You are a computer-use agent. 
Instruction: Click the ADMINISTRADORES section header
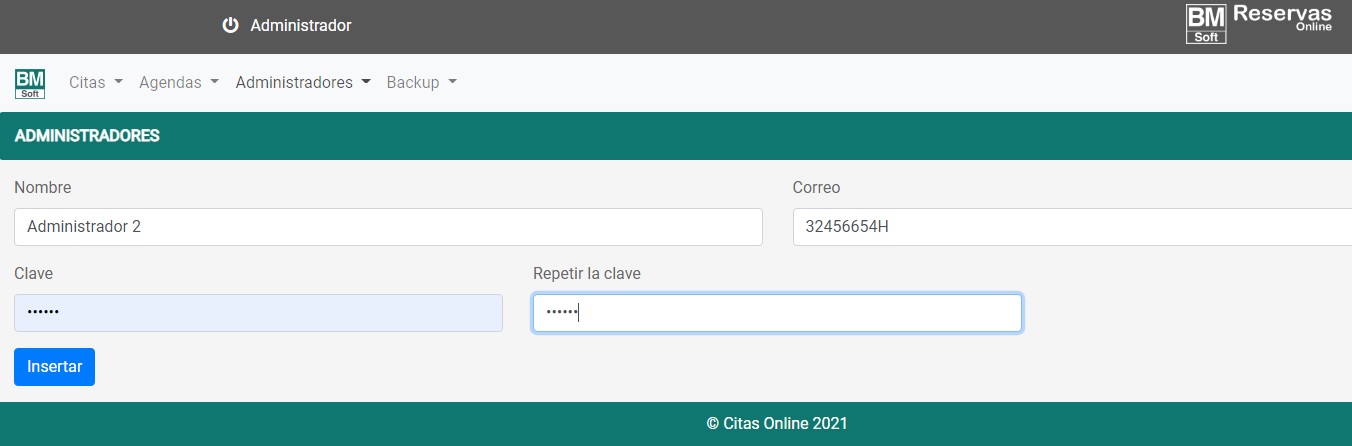pos(87,136)
